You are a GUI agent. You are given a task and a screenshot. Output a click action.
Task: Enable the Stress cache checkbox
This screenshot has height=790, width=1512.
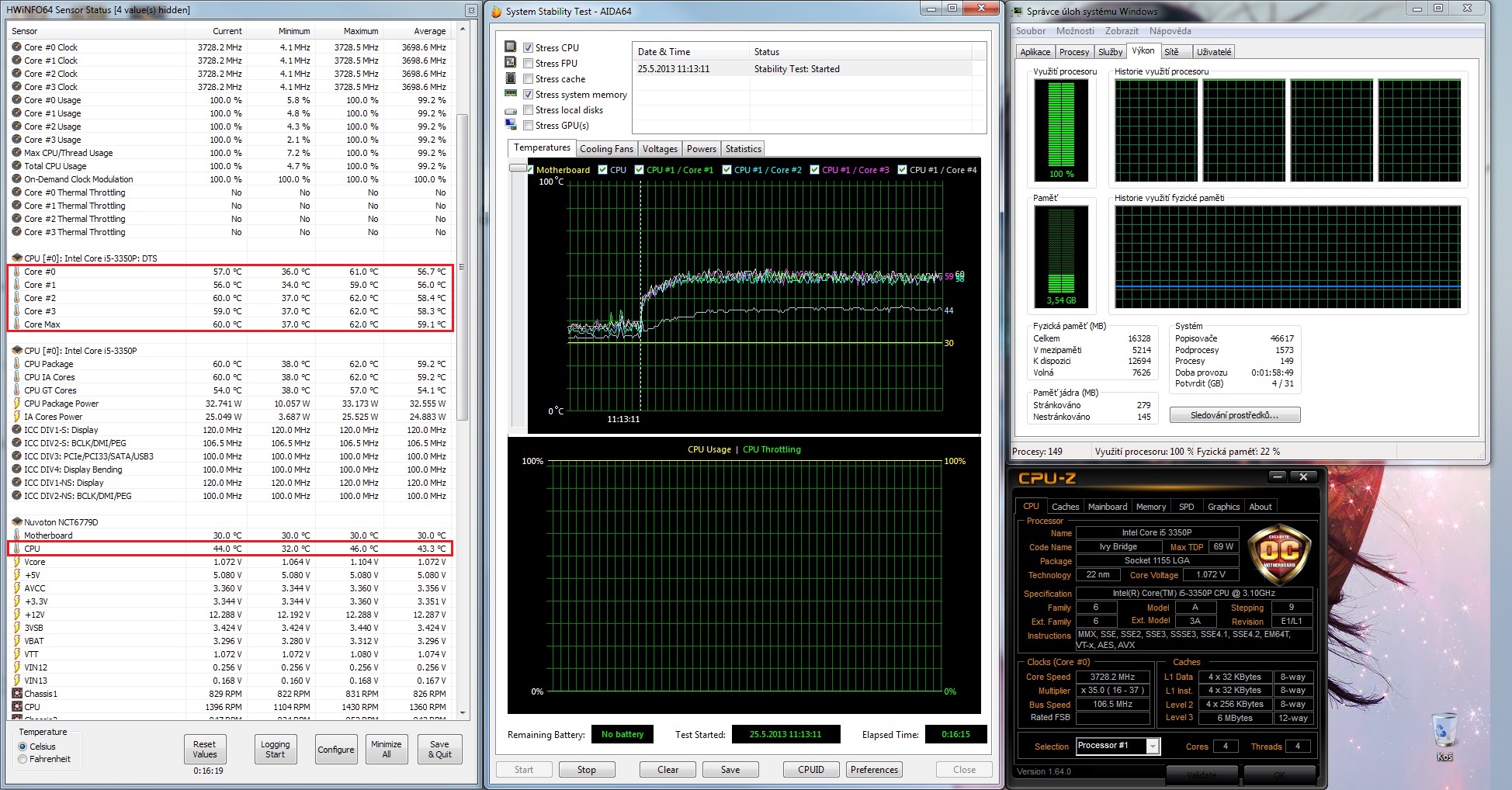click(528, 78)
